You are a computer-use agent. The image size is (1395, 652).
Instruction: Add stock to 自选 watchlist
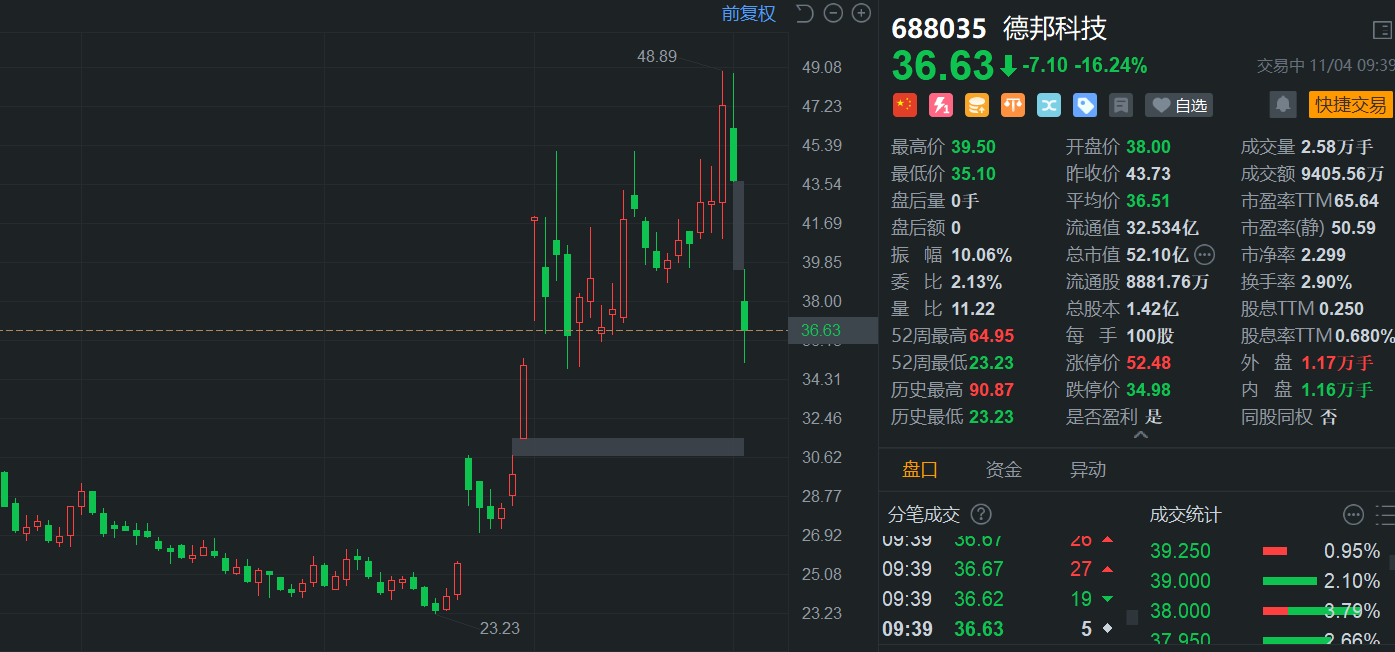1179,104
